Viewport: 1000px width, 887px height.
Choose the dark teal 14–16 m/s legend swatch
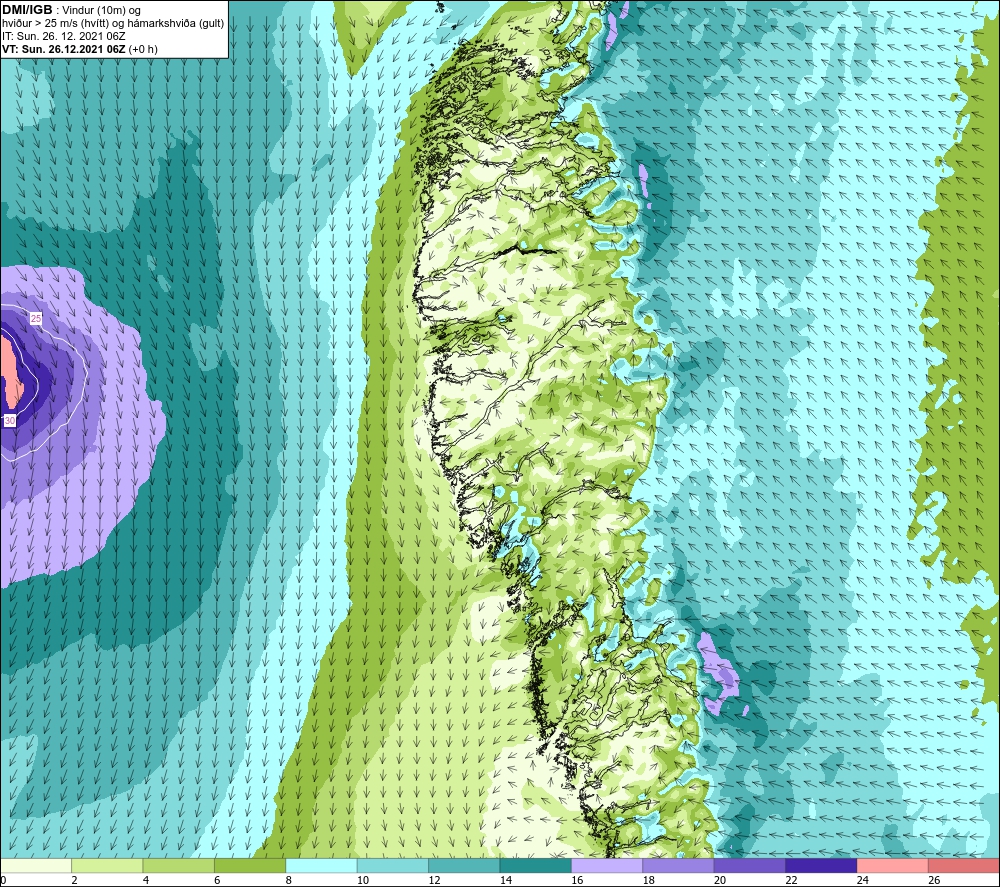click(536, 865)
